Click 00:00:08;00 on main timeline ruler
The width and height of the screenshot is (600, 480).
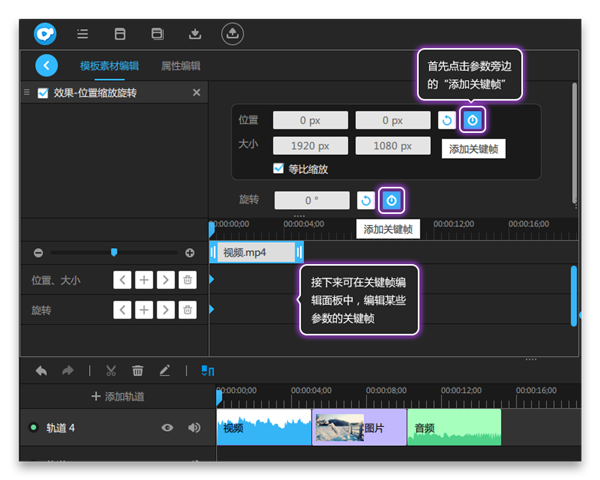point(386,390)
